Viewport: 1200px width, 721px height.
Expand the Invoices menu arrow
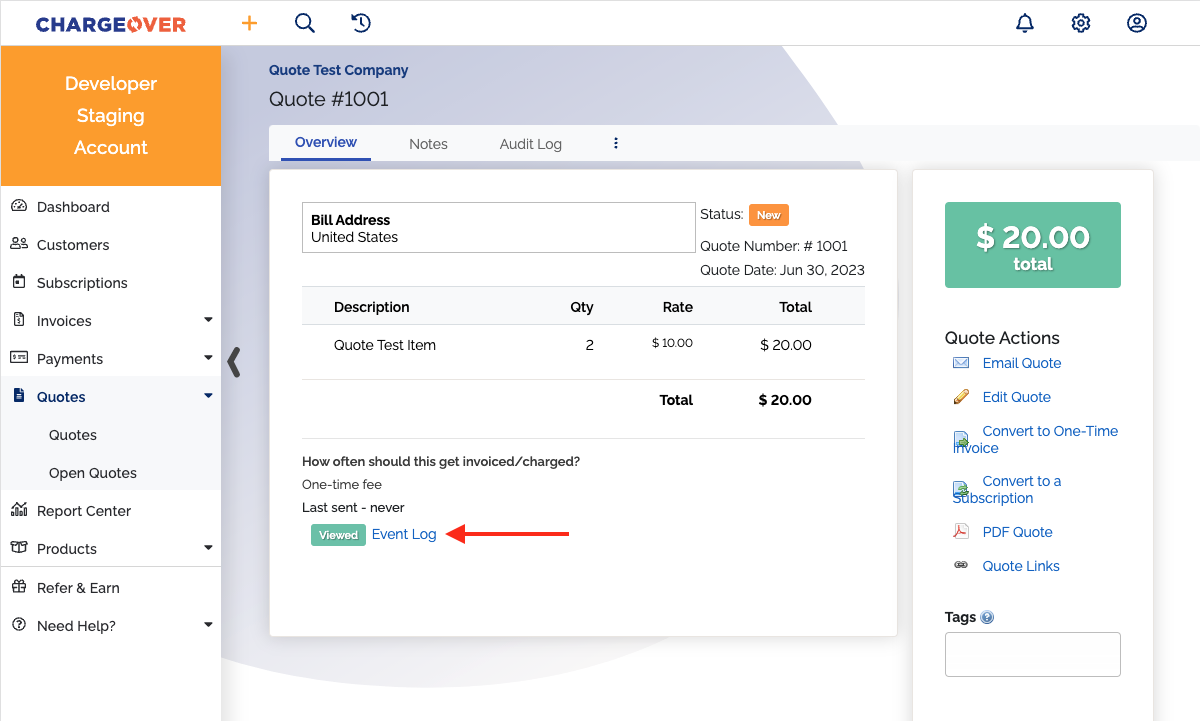pyautogui.click(x=208, y=320)
